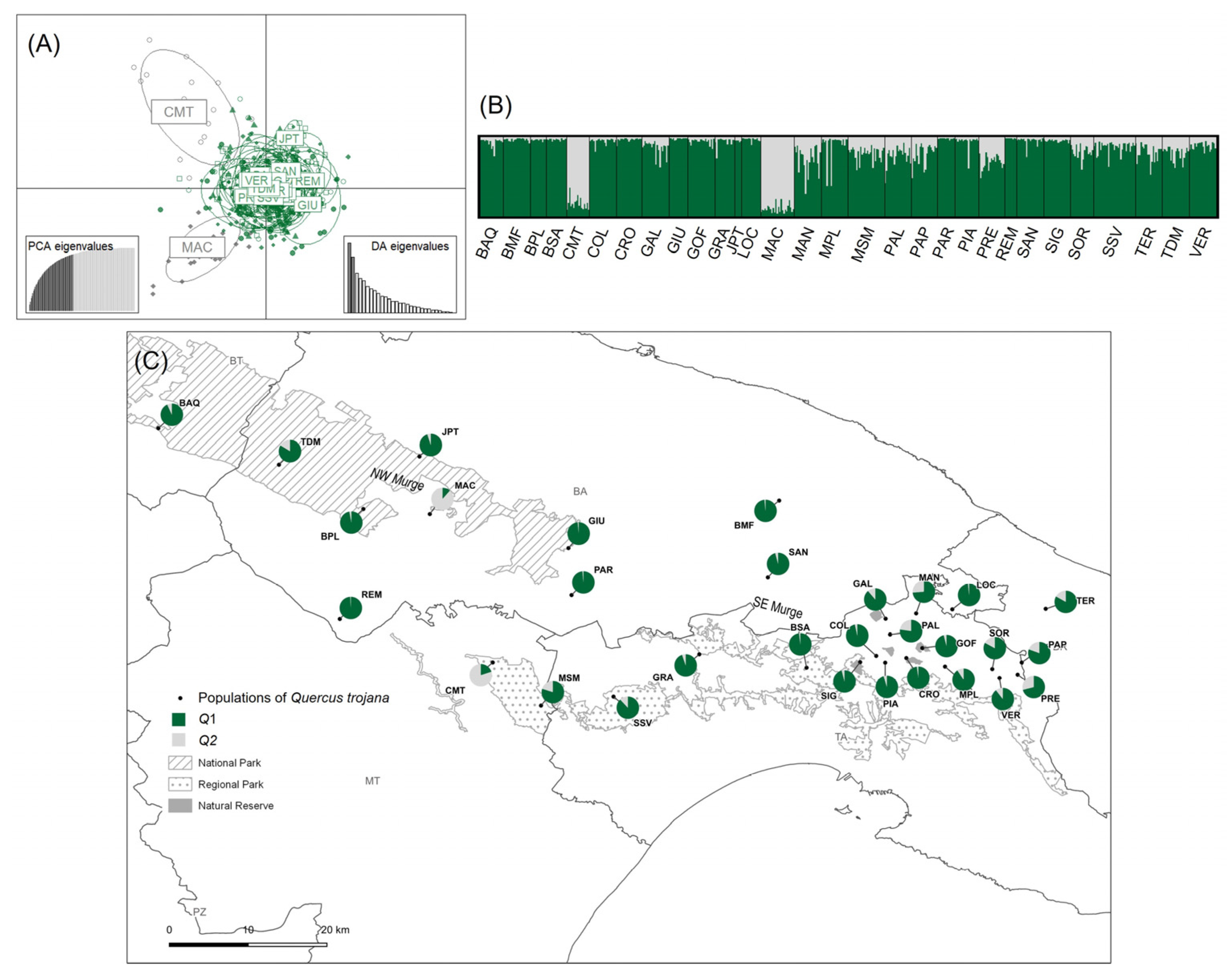Image resolution: width=1232 pixels, height=980 pixels.
Task: Click the (C) panel label
Action: (151, 361)
